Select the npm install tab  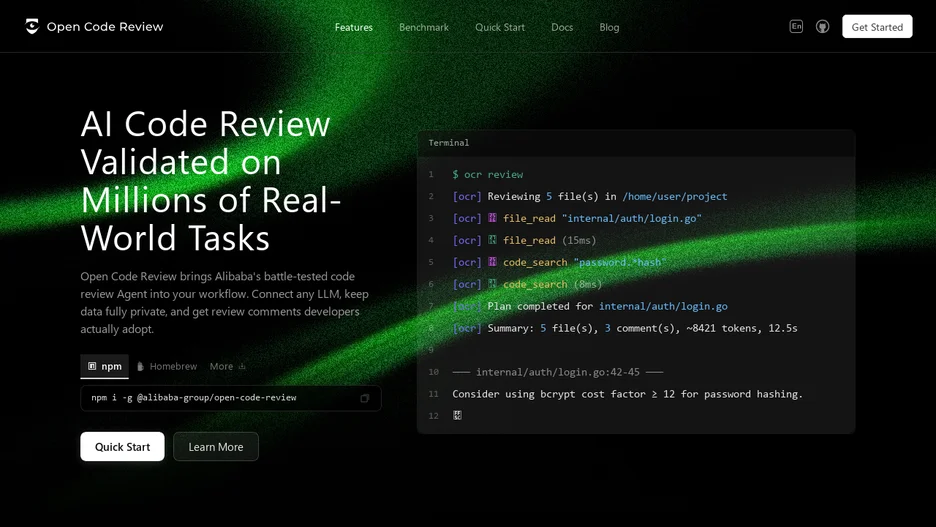104,366
